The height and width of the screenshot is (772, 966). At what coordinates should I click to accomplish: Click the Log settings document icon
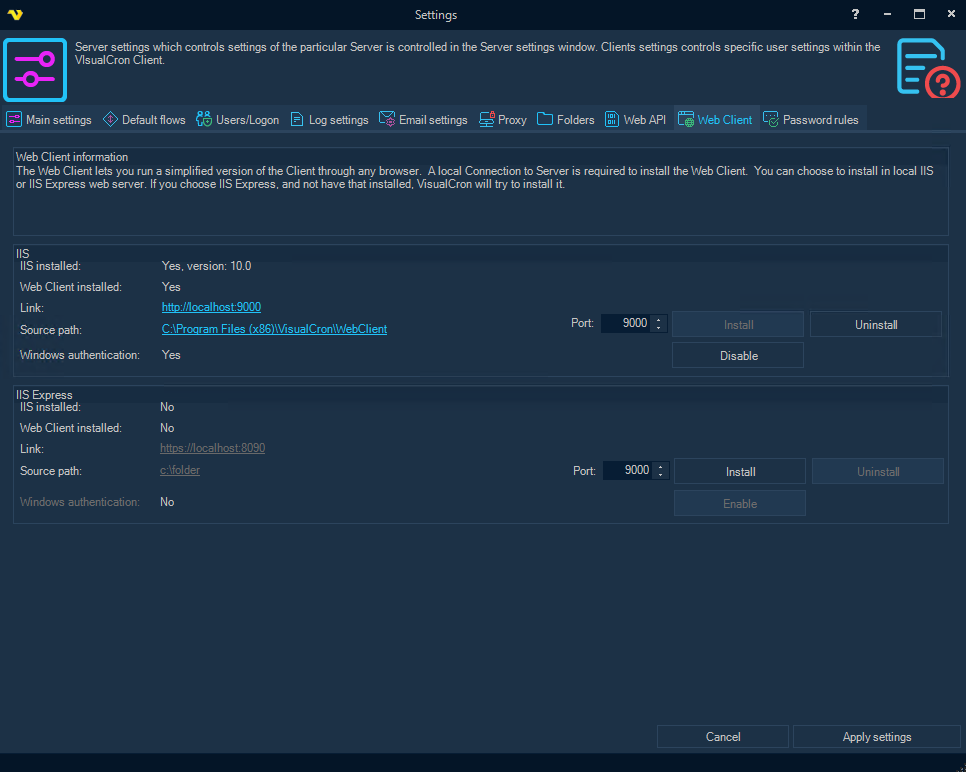pyautogui.click(x=297, y=119)
